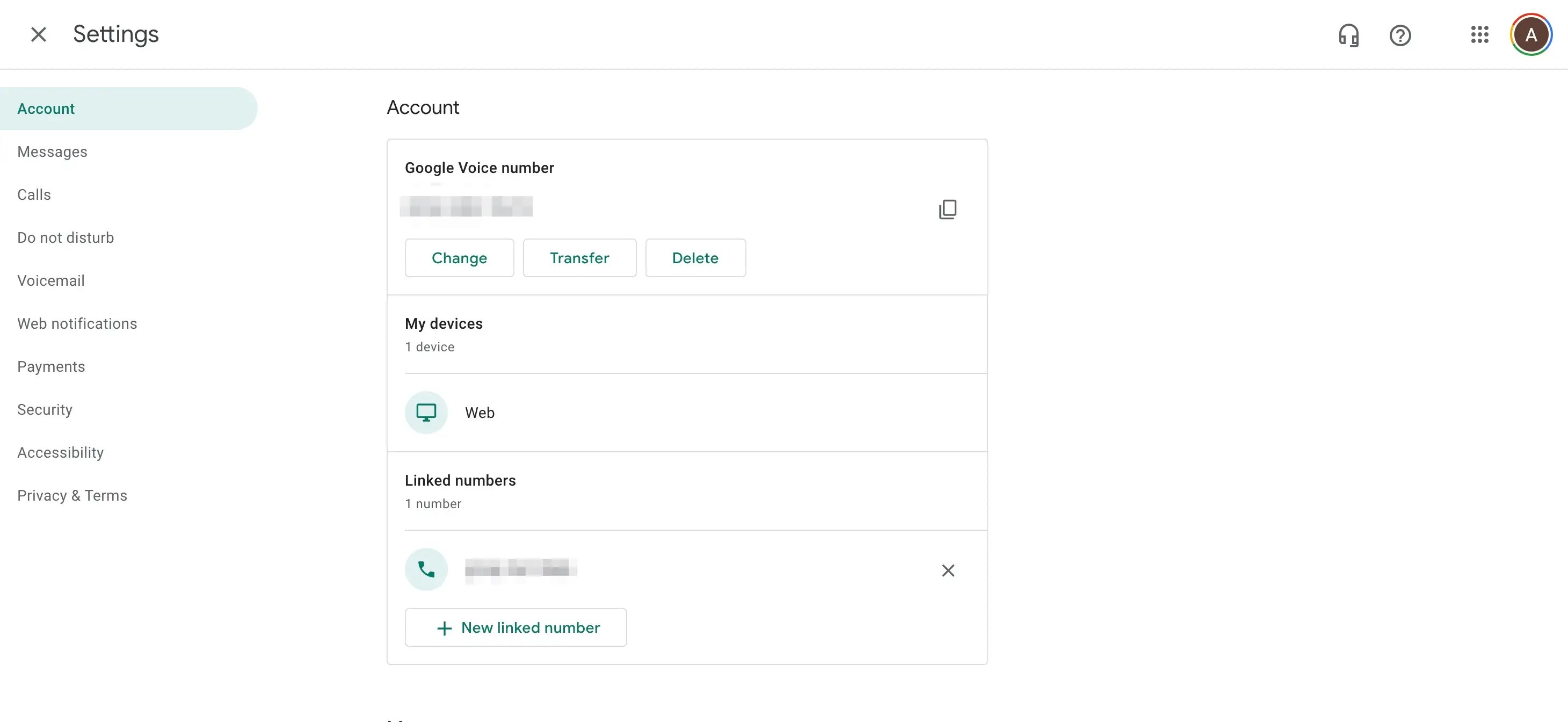
Task: Click the account avatar with letter A
Action: click(x=1530, y=35)
